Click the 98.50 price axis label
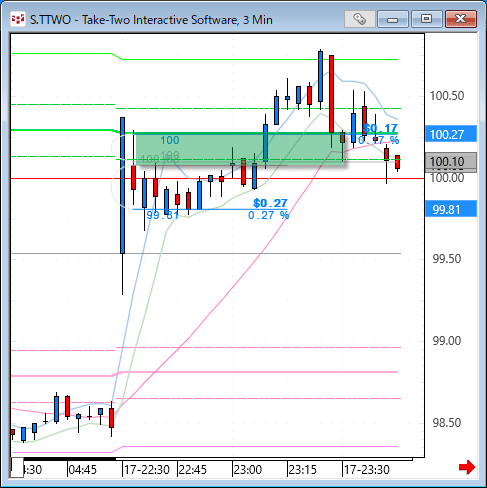Image resolution: width=487 pixels, height=488 pixels. pyautogui.click(x=447, y=423)
